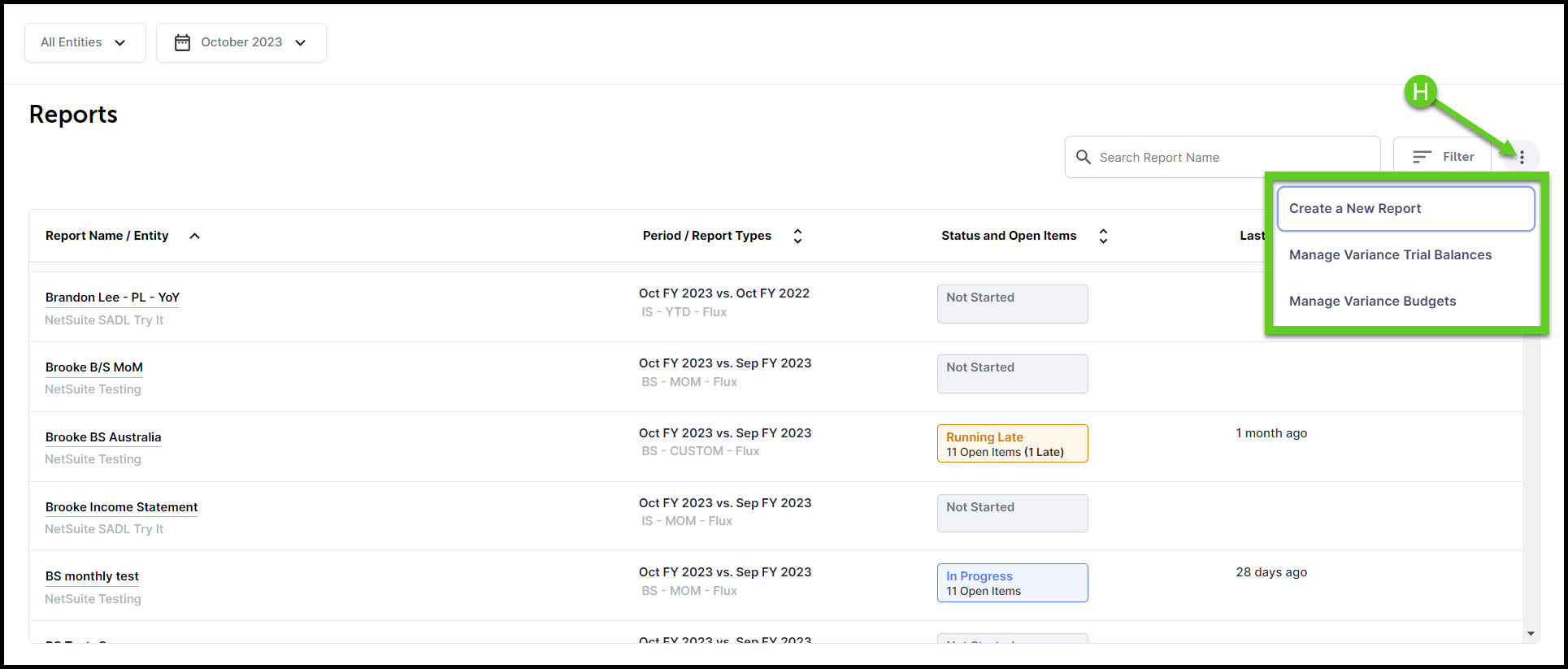Sort by Period / Report Types arrows
1568x669 pixels.
point(797,236)
